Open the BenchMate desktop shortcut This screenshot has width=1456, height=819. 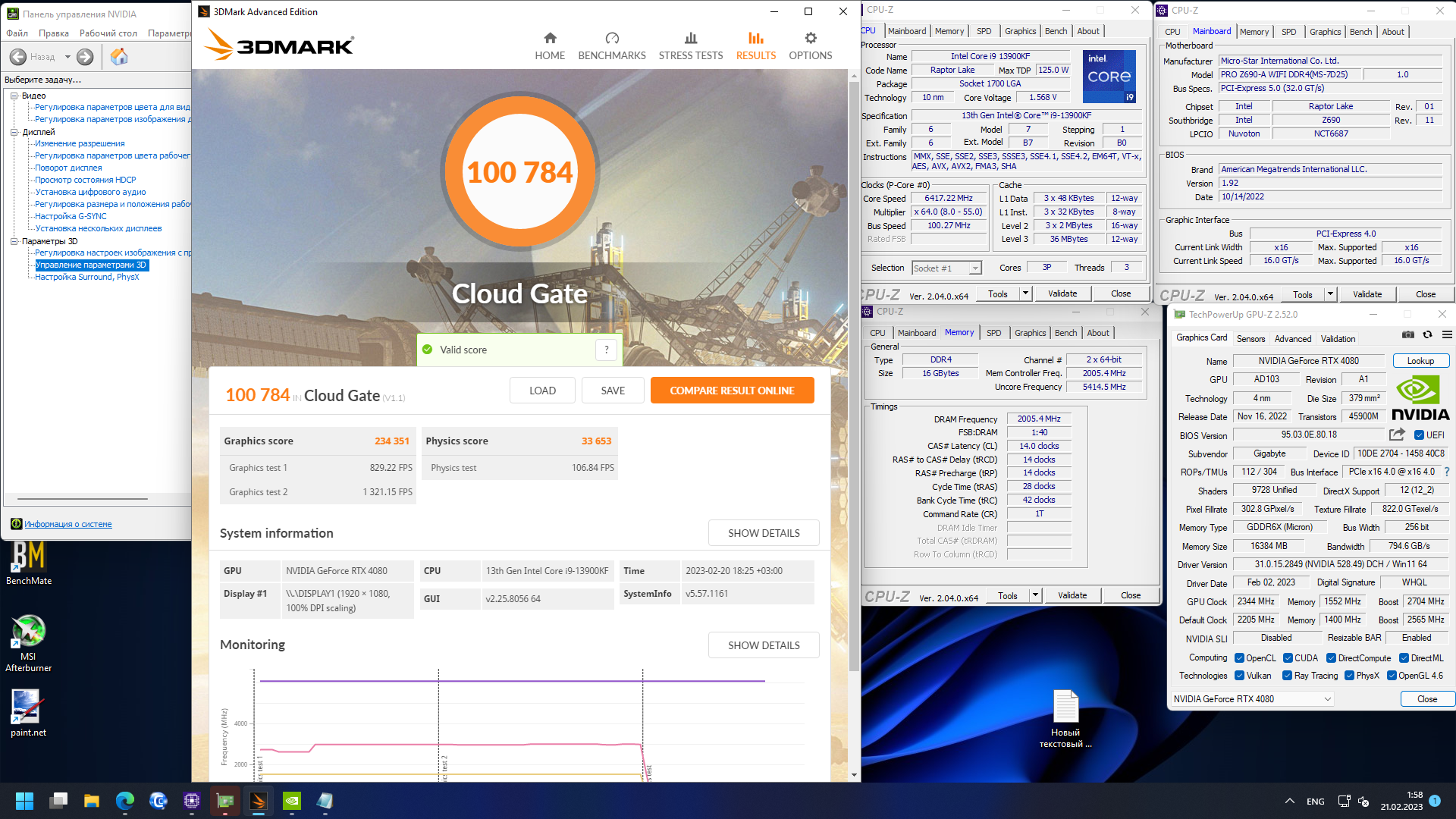pyautogui.click(x=29, y=563)
